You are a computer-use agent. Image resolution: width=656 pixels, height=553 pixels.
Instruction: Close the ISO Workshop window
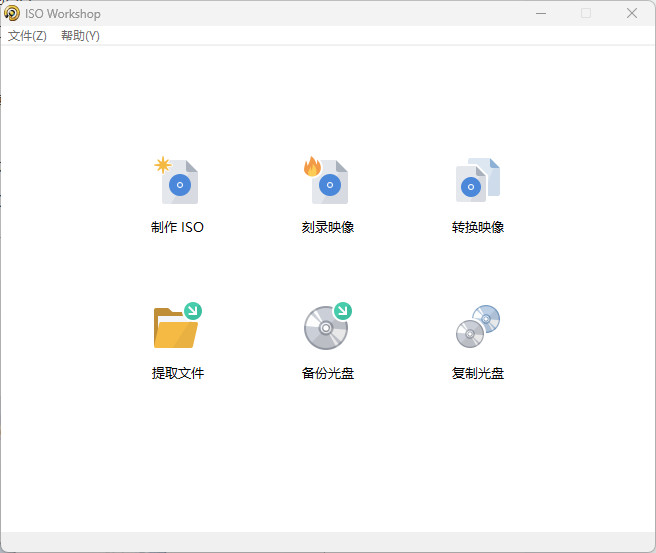(632, 13)
